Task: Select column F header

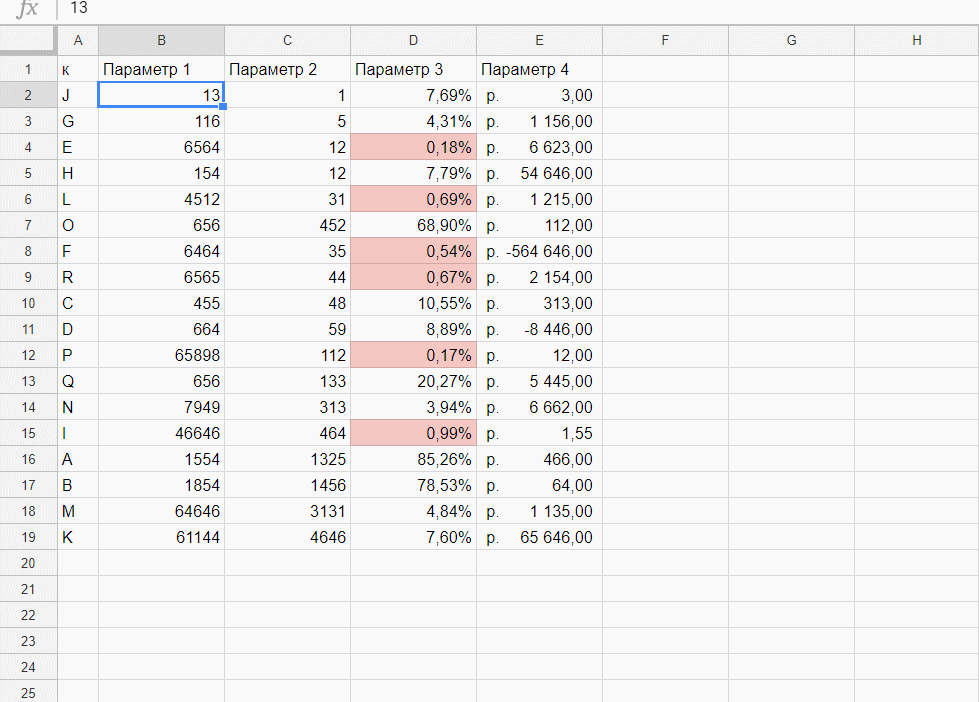Action: tap(665, 40)
